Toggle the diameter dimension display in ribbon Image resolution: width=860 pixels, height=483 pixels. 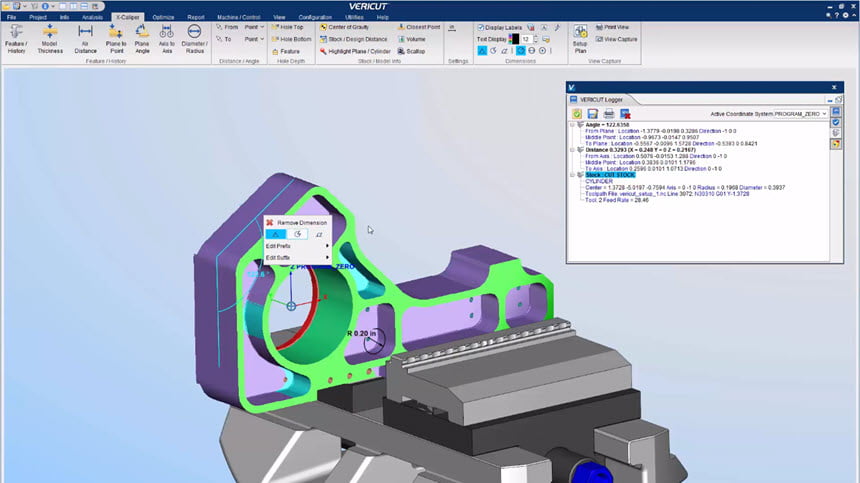tap(531, 50)
